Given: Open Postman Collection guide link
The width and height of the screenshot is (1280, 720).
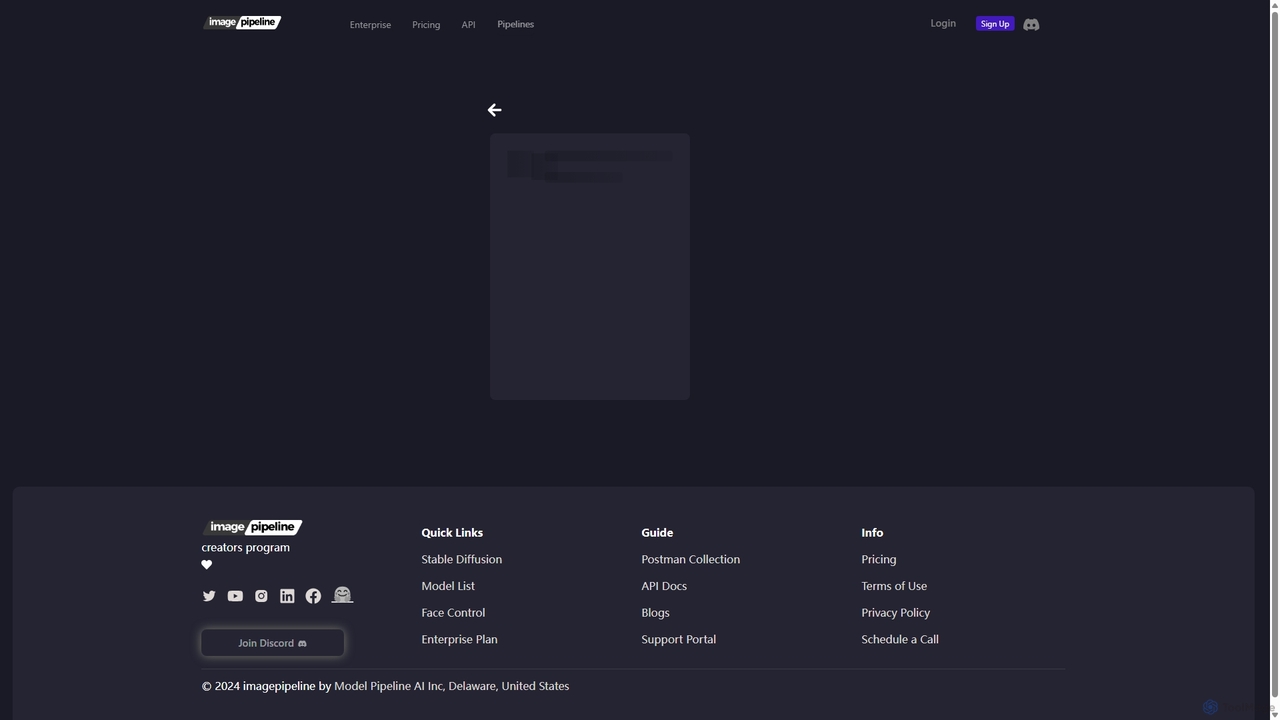Looking at the screenshot, I should [x=691, y=559].
